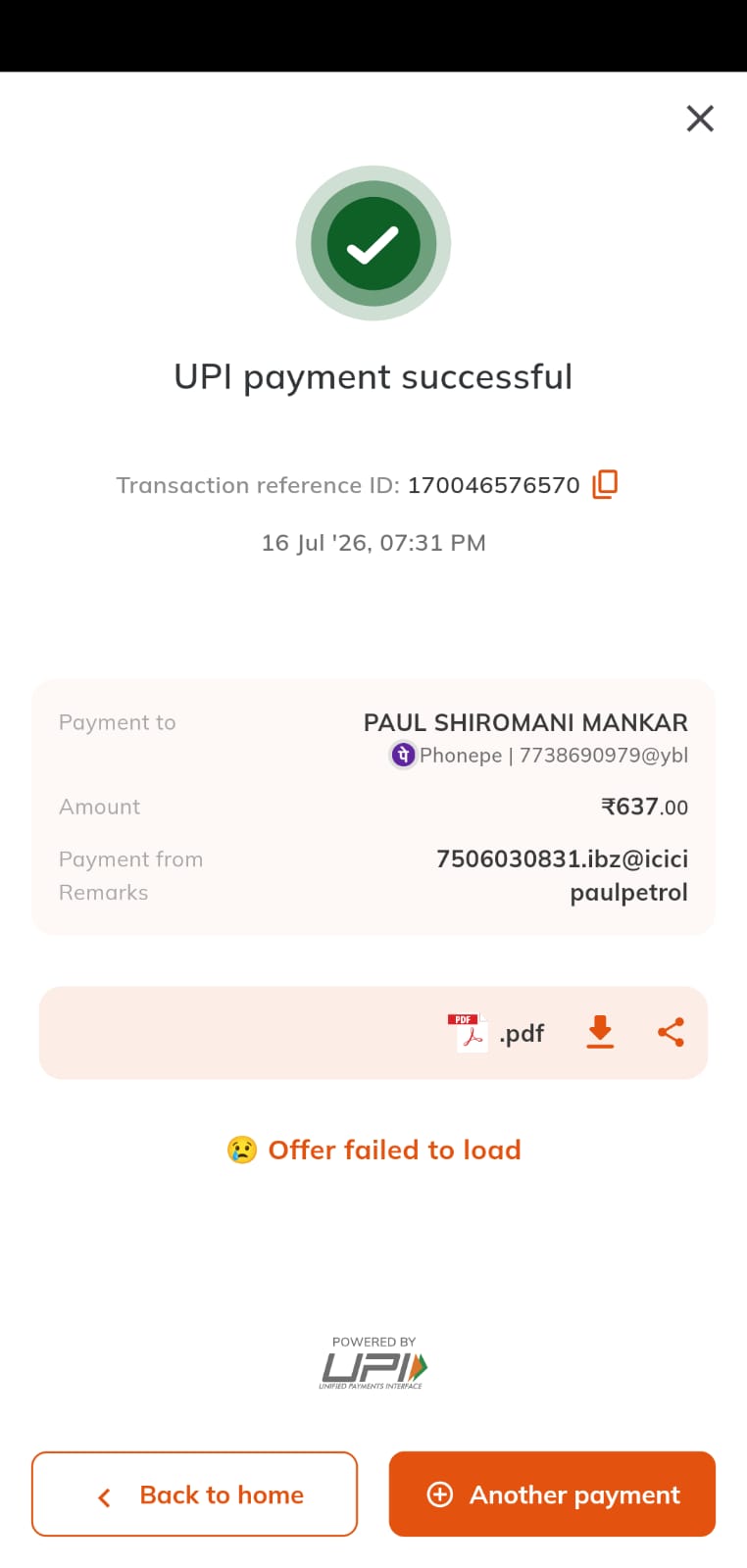
Task: Tap the paulpetrol remarks text
Action: tap(628, 893)
